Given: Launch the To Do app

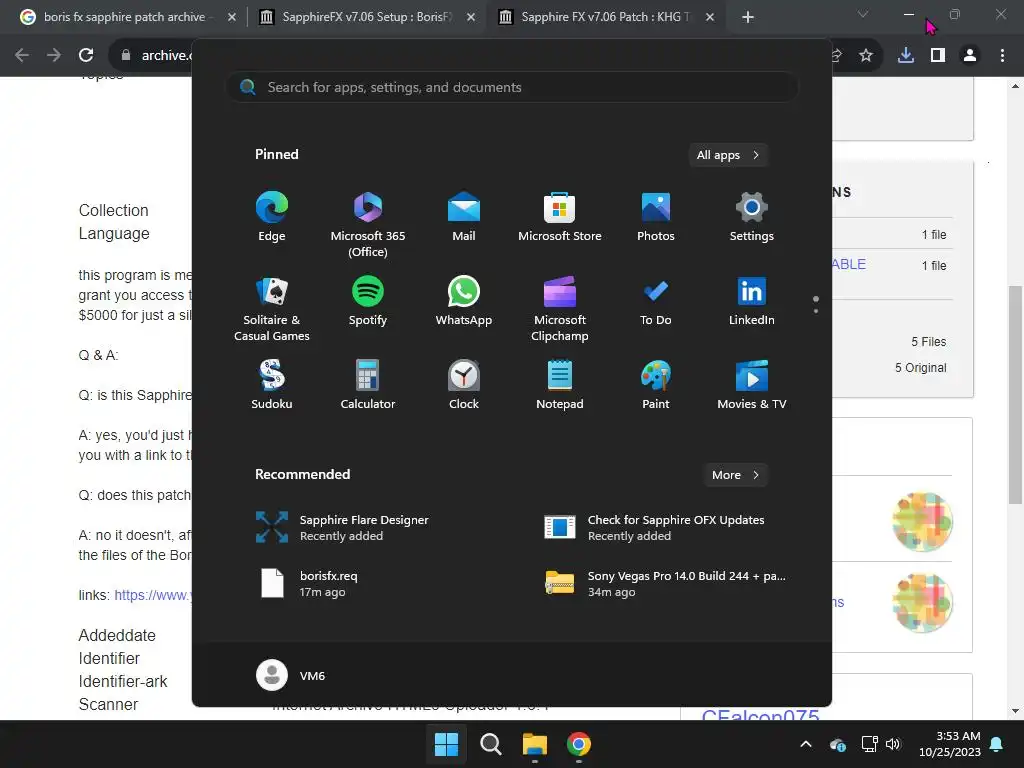Looking at the screenshot, I should (x=656, y=301).
